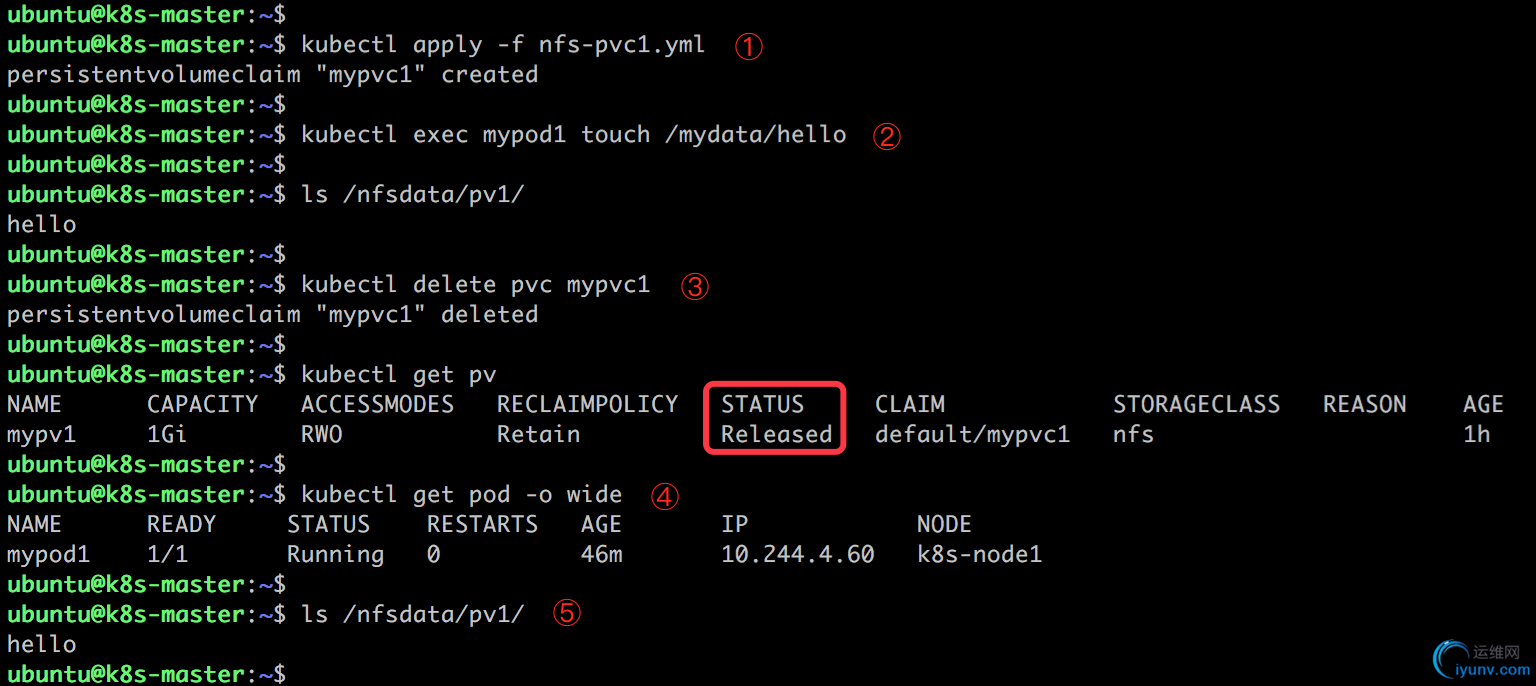This screenshot has height=686, width=1536.
Task: Click the mypv1 volume name
Action: [41, 435]
